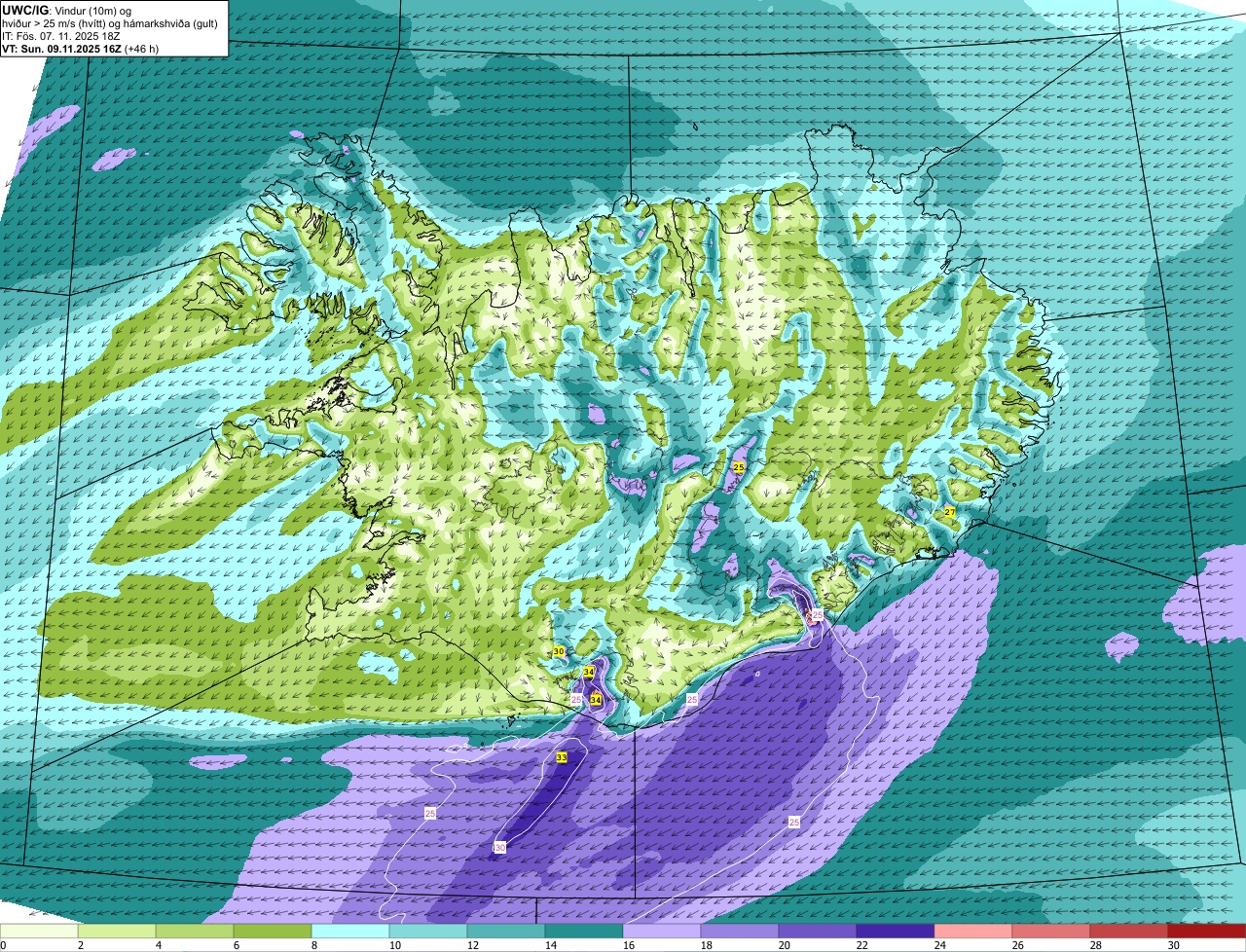Click the yellow 33 gust label offshore
This screenshot has height=952, width=1246.
[x=562, y=757]
